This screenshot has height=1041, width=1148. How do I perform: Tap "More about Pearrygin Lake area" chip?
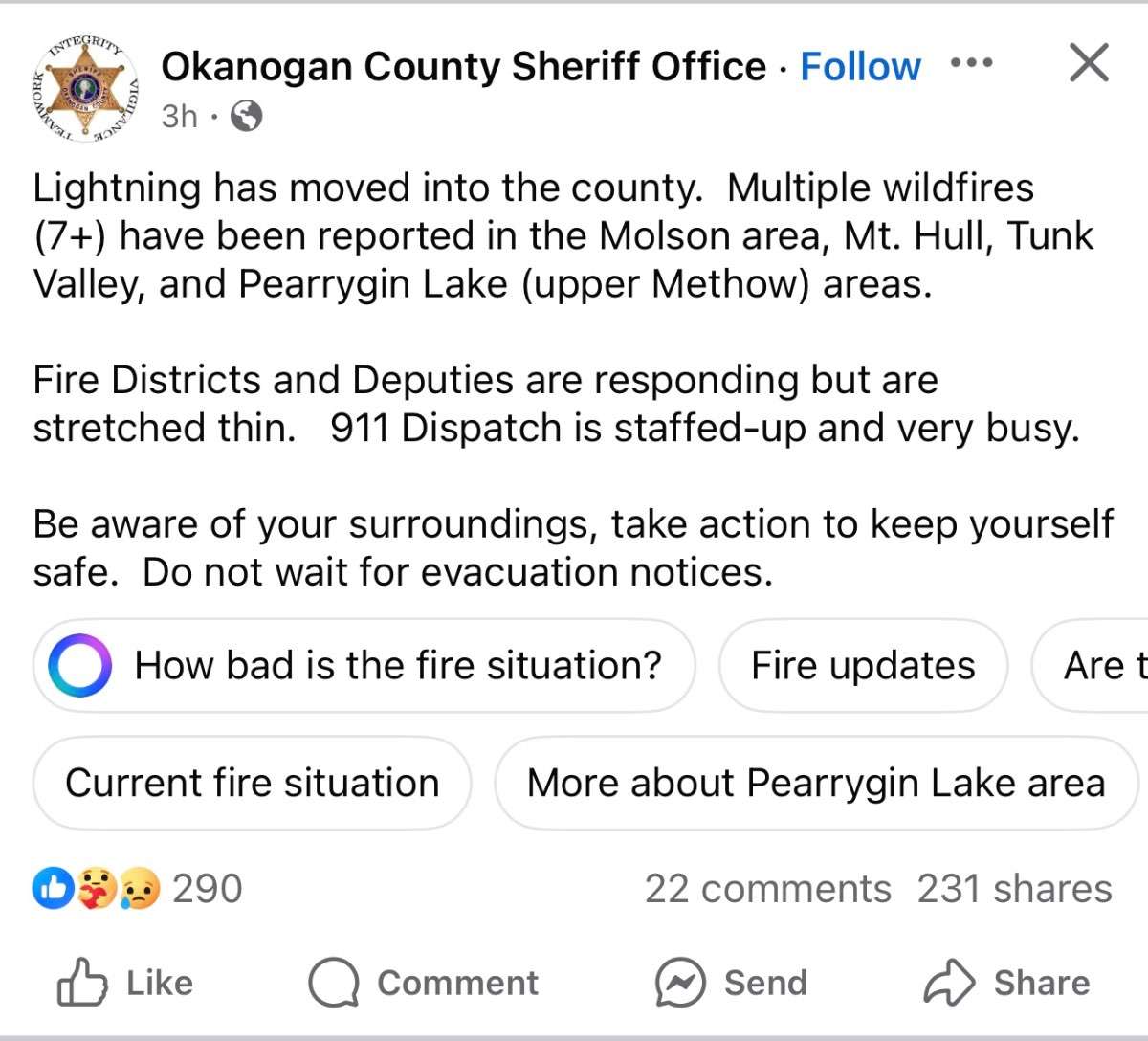816,783
